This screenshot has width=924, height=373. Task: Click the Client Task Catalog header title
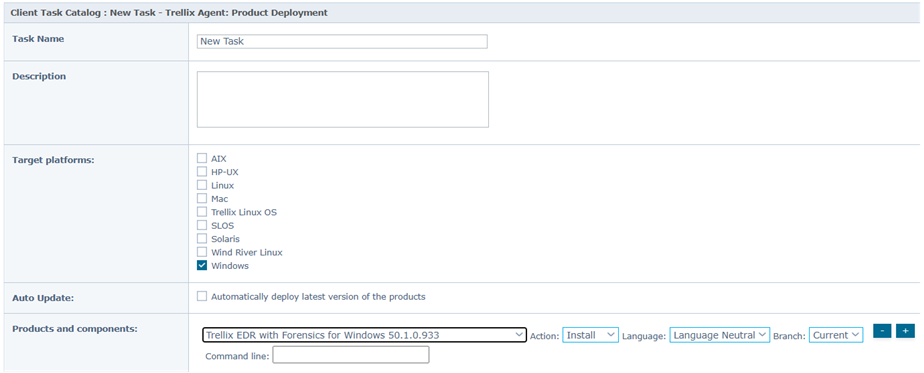pos(169,12)
